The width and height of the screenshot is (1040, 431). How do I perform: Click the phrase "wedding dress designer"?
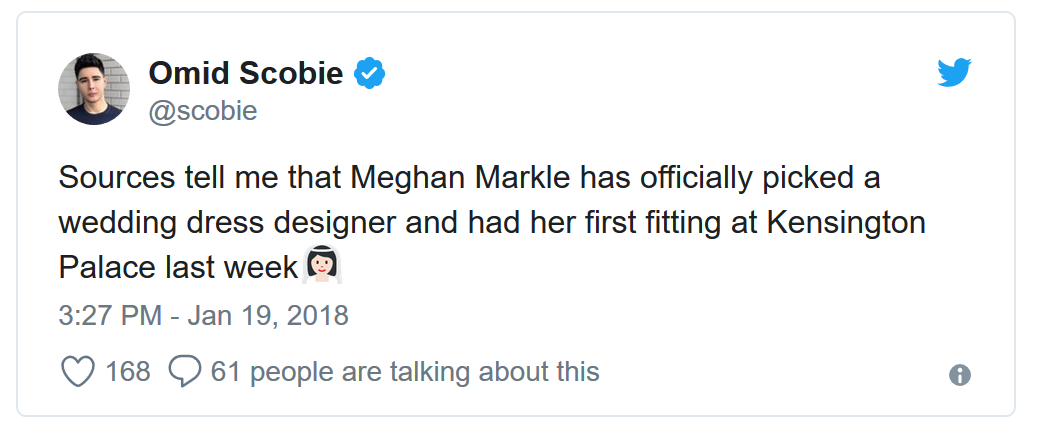(x=228, y=223)
